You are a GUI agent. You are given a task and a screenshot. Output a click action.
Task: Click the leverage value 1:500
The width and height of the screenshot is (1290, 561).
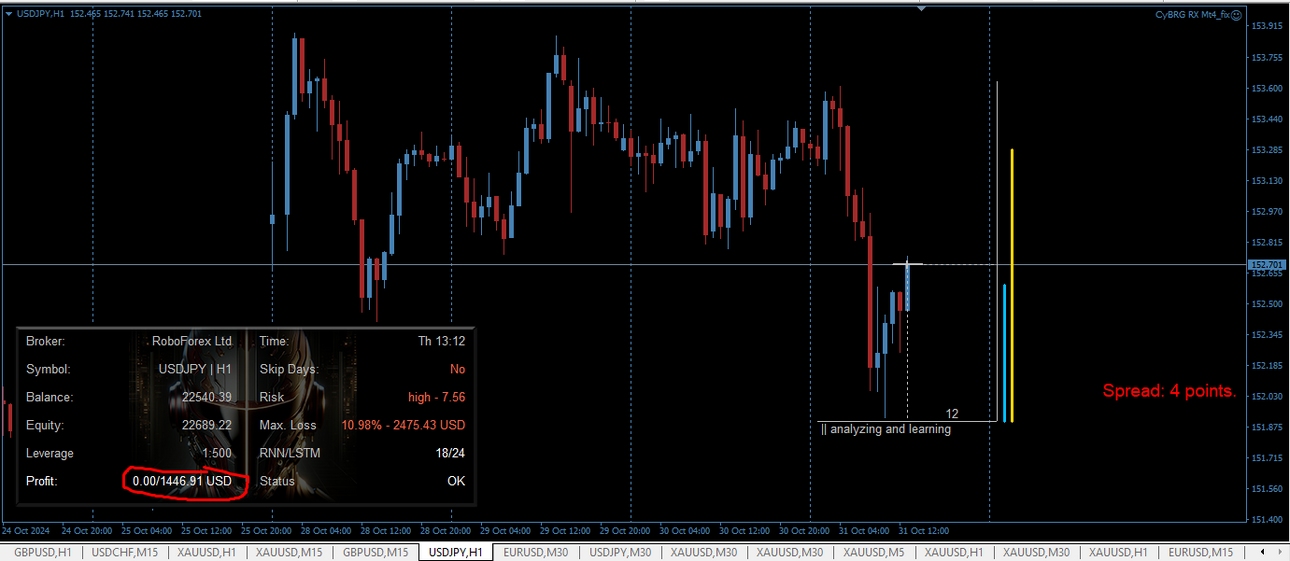click(216, 453)
